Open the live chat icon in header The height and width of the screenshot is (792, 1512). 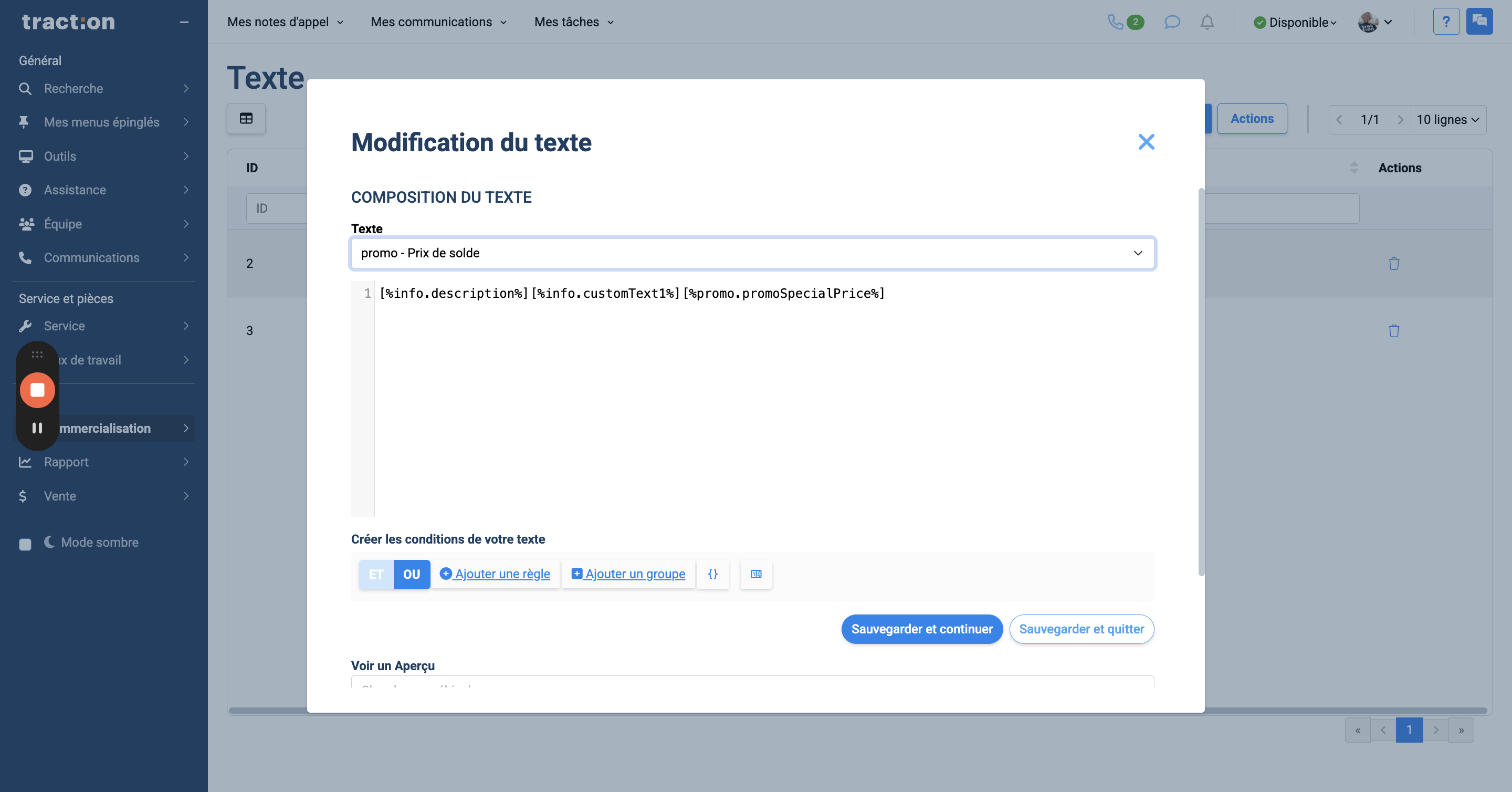click(1479, 22)
